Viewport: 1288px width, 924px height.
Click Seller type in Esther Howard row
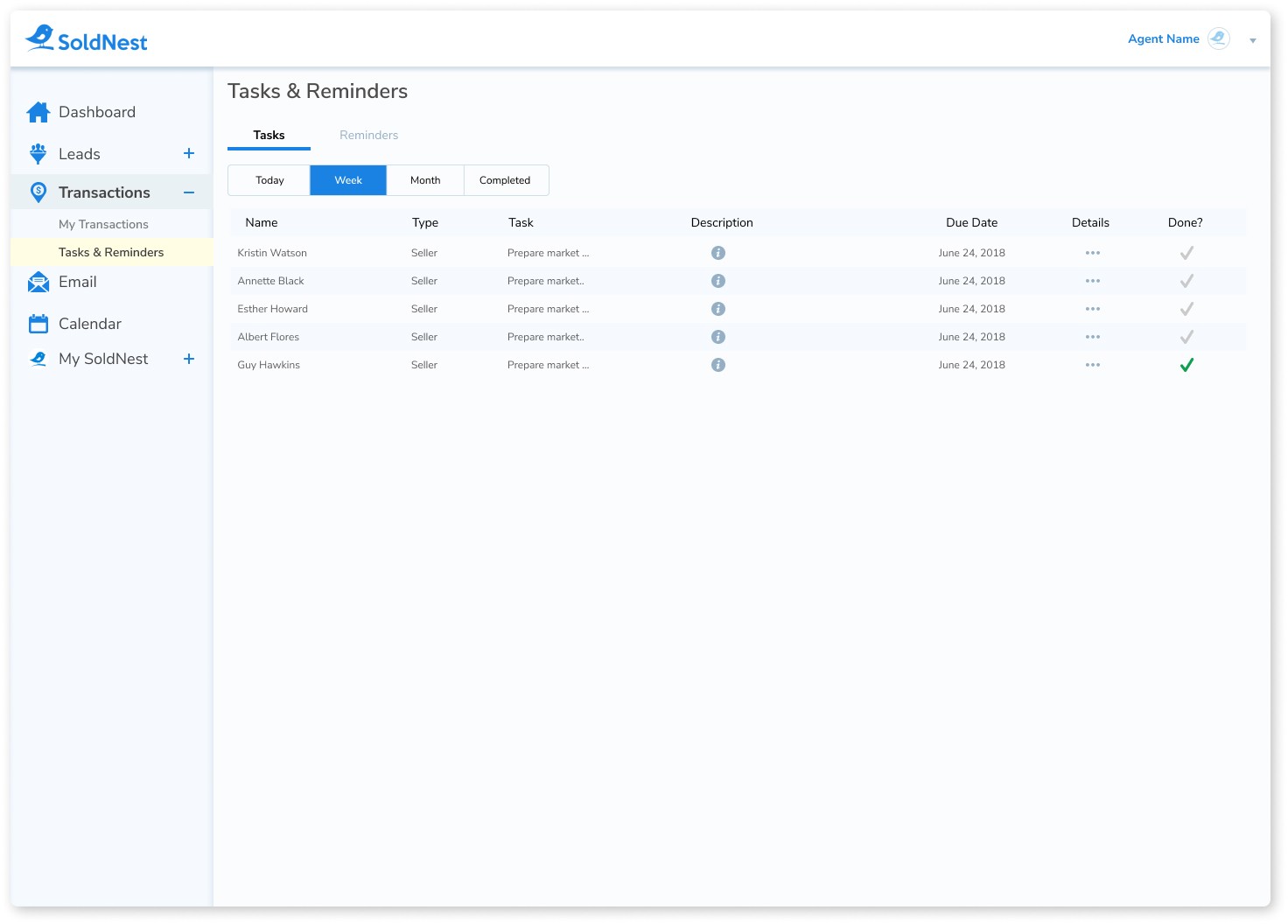(424, 309)
